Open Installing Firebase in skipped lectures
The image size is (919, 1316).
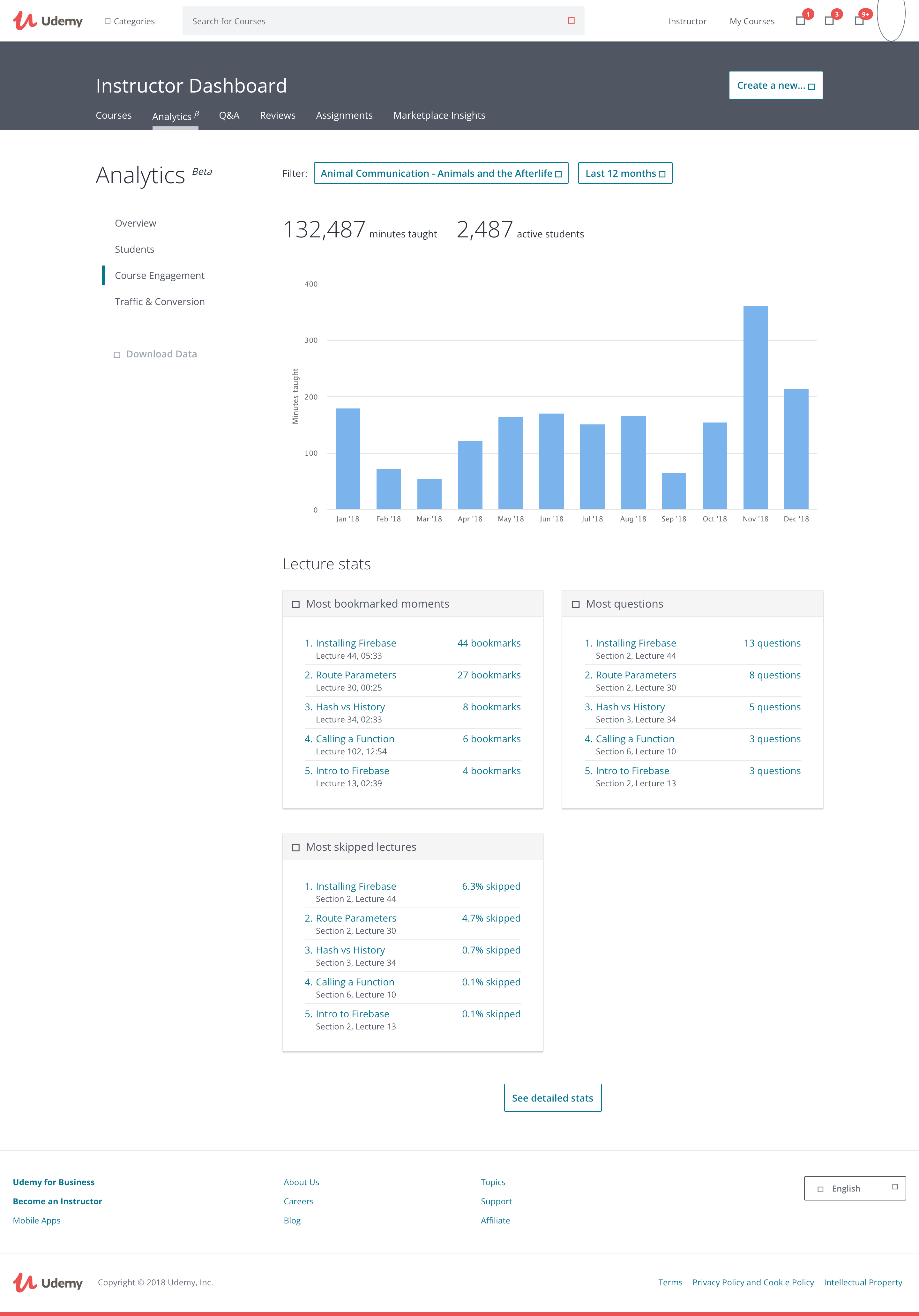click(356, 886)
